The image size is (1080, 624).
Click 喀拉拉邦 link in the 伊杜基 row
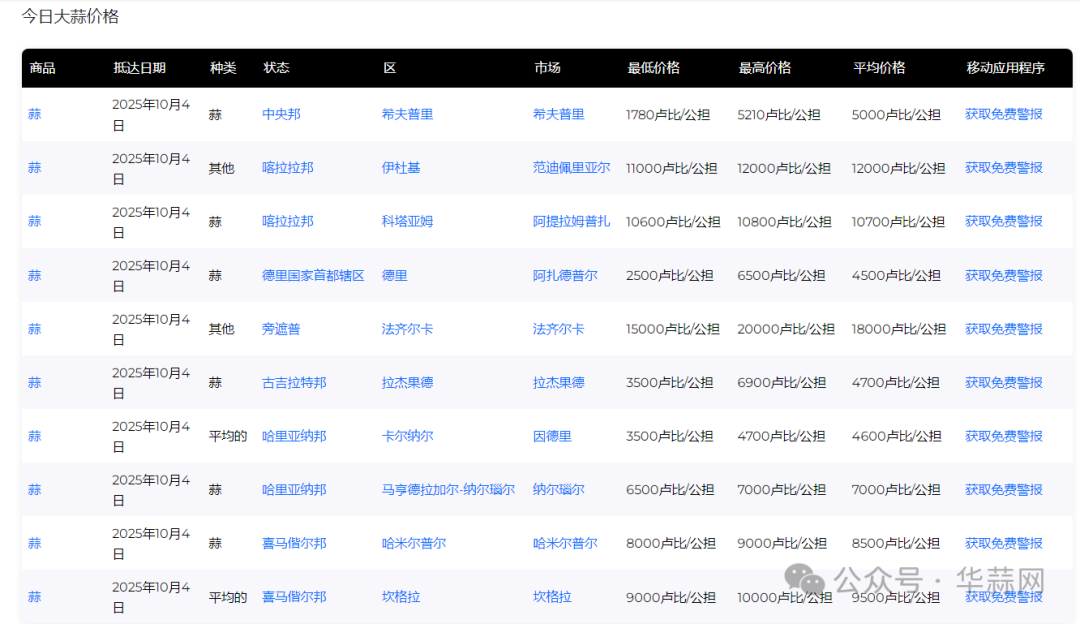287,168
